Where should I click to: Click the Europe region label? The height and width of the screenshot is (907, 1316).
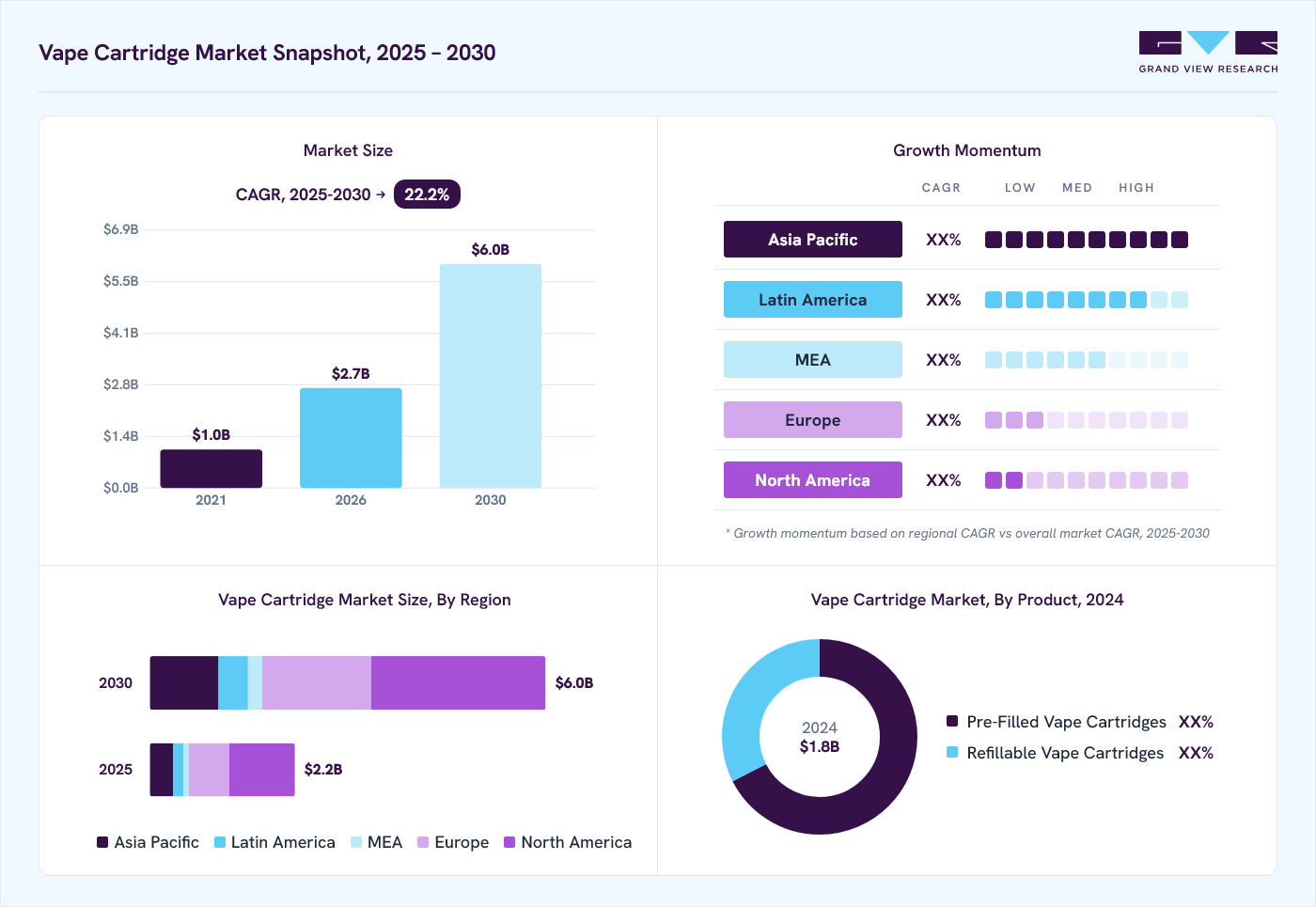[813, 420]
